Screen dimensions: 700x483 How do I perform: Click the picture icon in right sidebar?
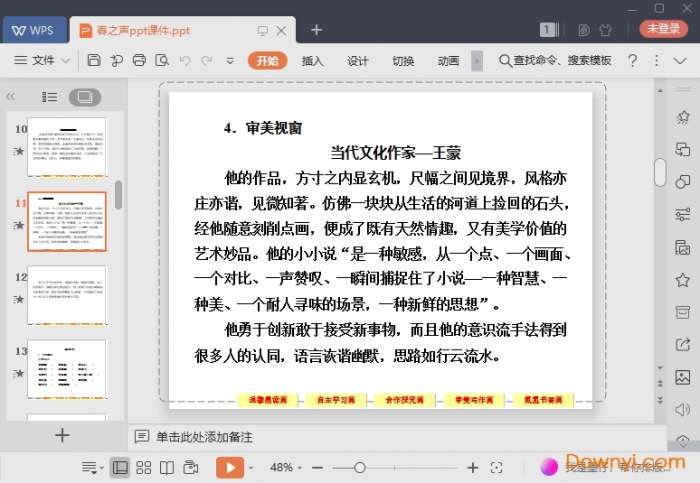[683, 377]
